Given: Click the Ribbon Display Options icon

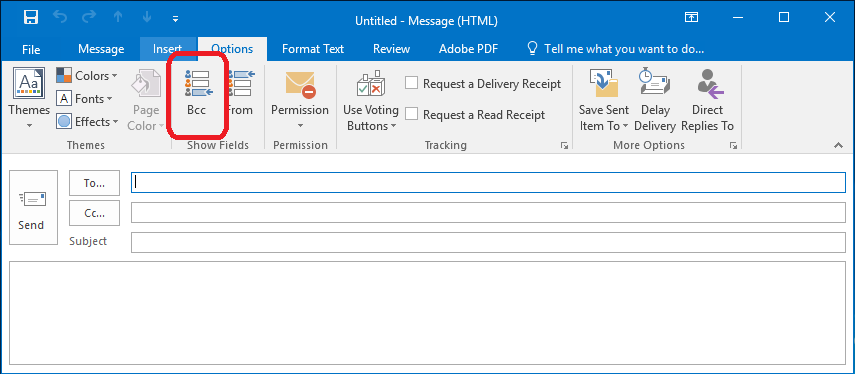Looking at the screenshot, I should pos(691,18).
